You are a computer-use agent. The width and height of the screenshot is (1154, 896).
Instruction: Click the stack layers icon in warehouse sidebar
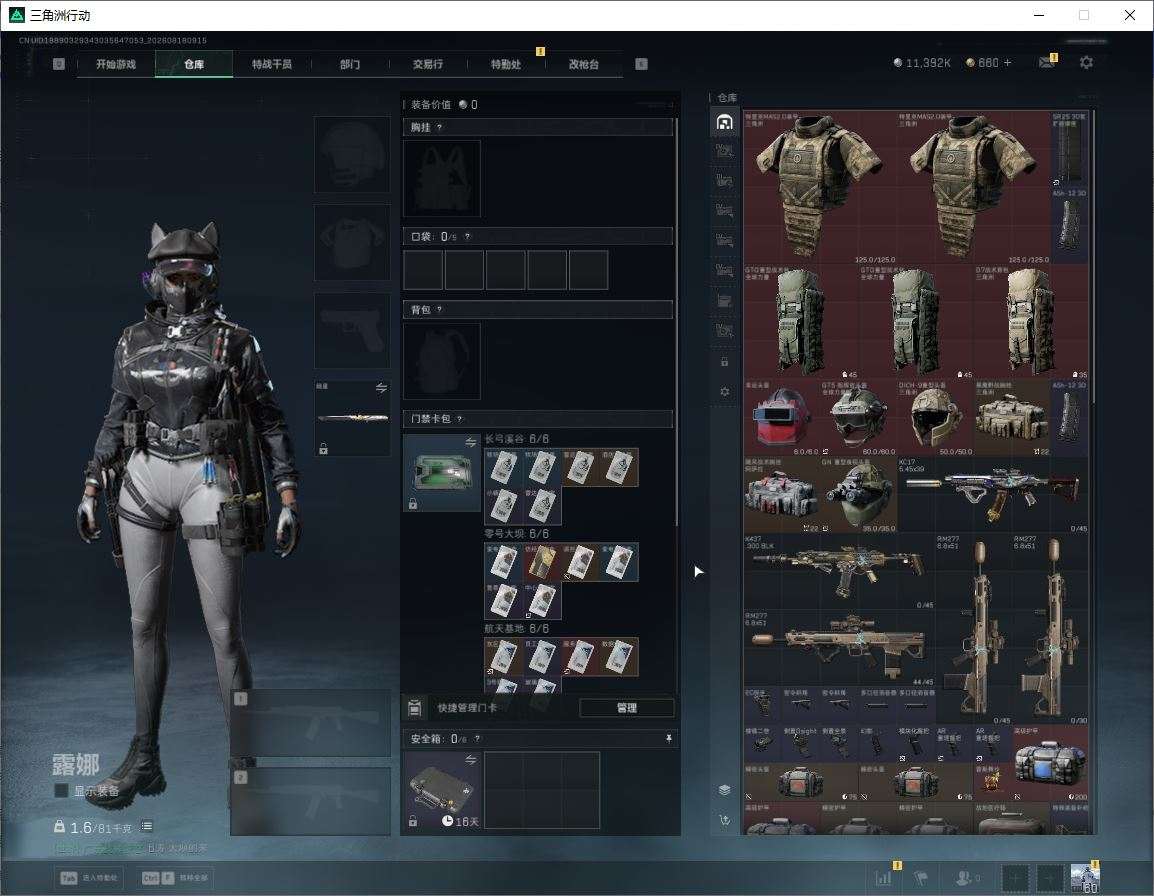(x=724, y=790)
